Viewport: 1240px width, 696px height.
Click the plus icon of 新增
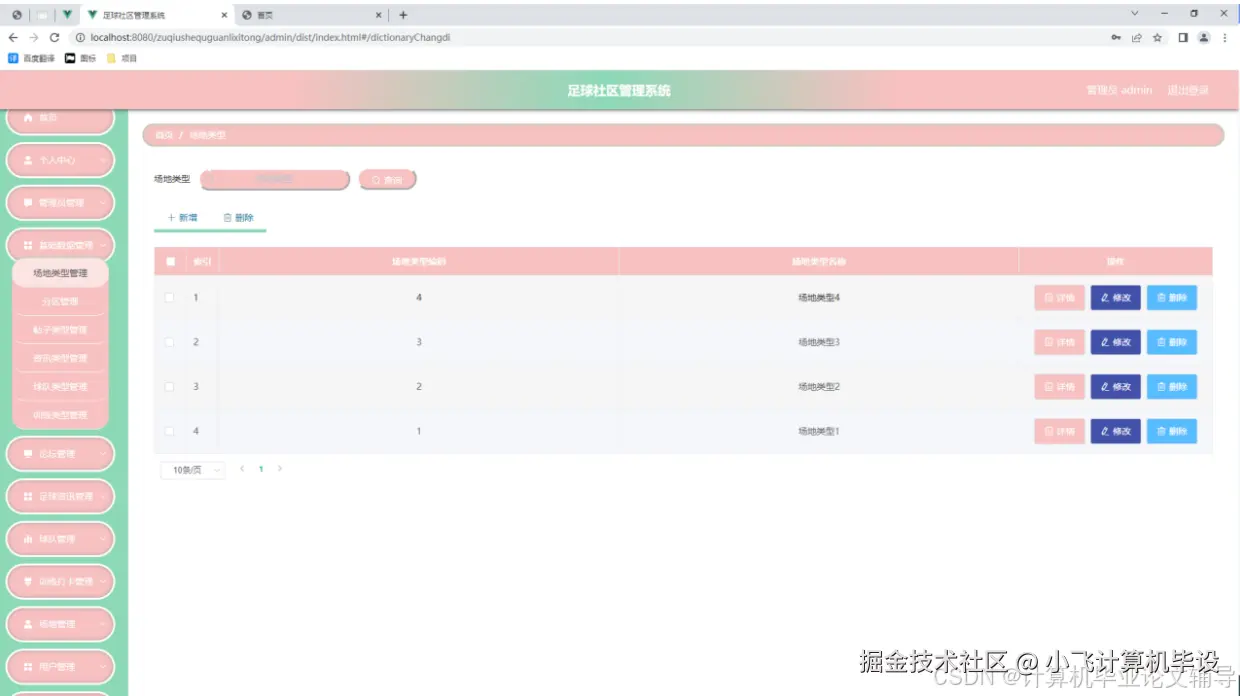click(171, 217)
